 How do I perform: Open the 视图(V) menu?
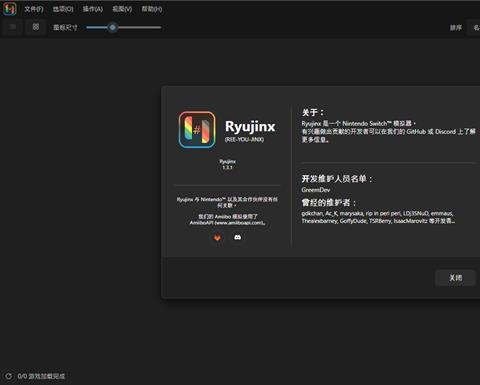tap(122, 9)
